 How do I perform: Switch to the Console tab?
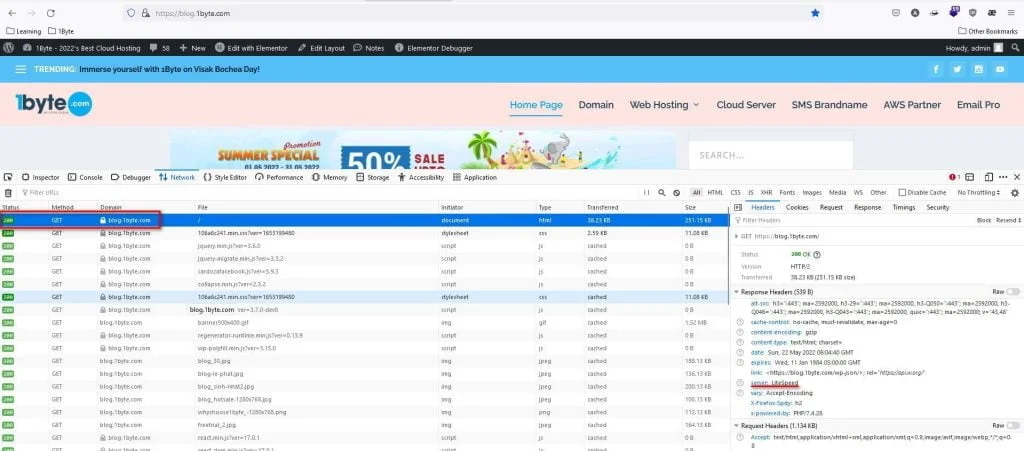[85, 177]
